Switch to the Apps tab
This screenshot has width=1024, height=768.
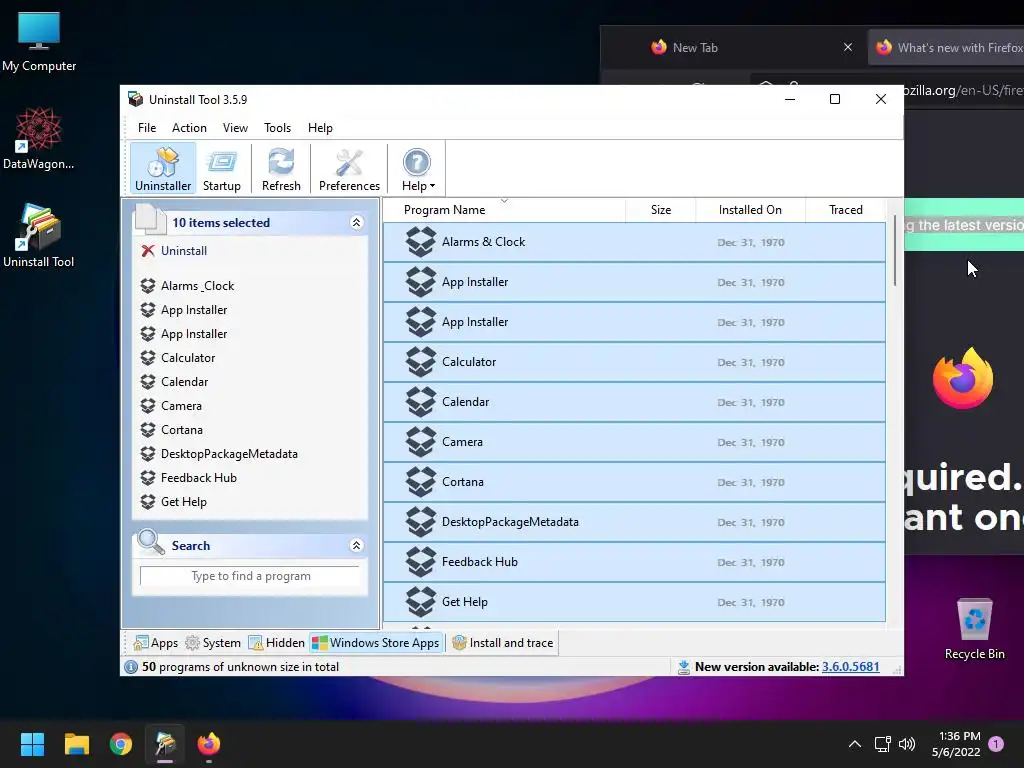click(155, 643)
